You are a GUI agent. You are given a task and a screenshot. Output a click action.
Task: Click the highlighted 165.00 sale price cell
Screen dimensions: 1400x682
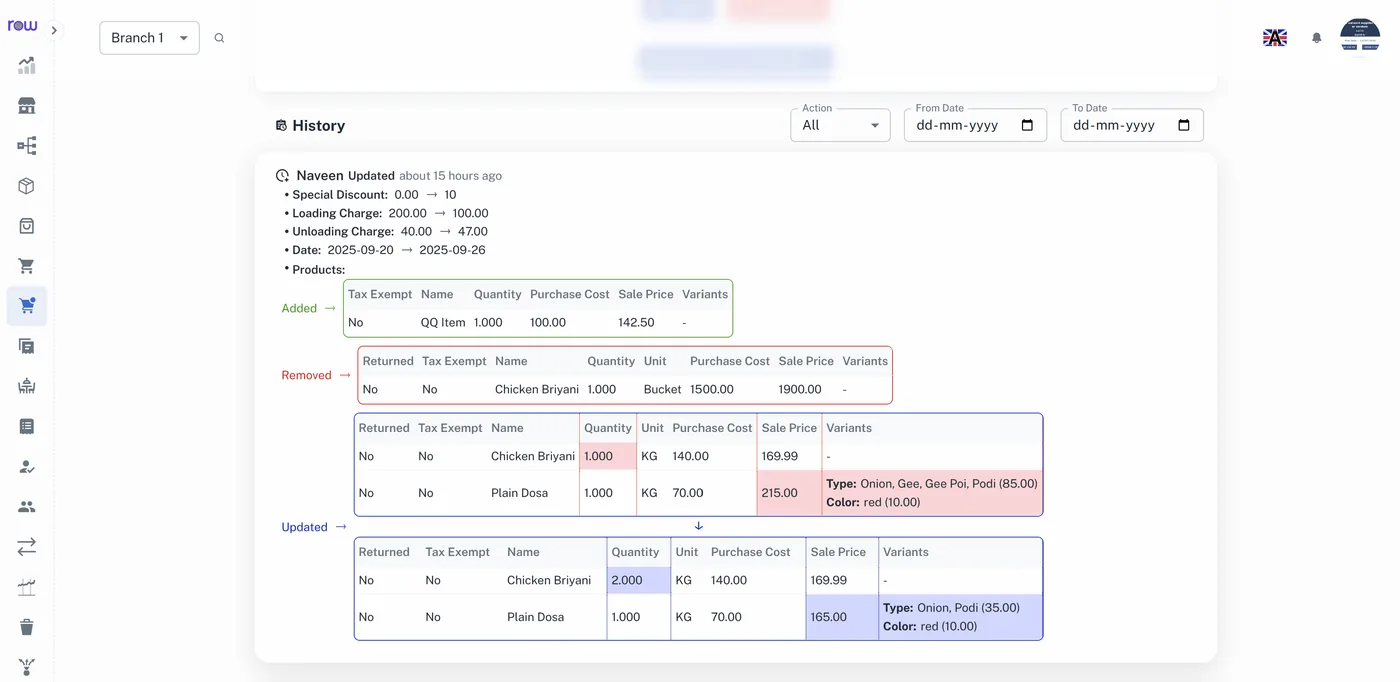pos(842,617)
